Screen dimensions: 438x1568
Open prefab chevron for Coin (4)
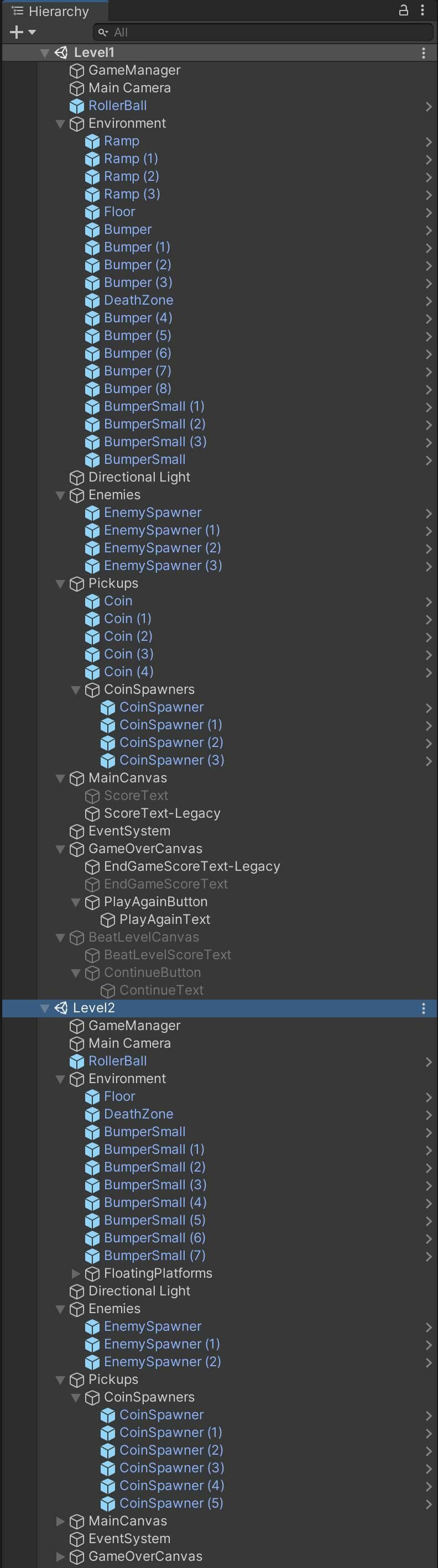429,673
